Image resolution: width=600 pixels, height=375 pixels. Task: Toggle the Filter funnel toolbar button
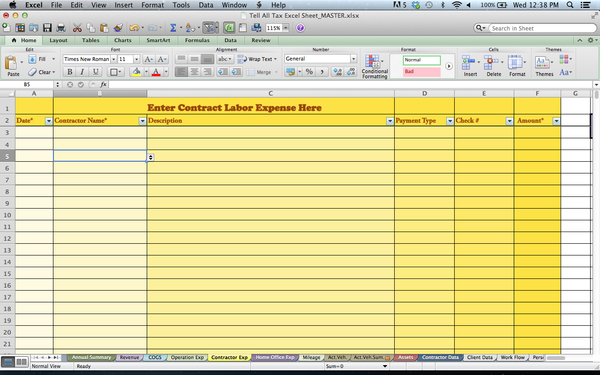click(210, 28)
